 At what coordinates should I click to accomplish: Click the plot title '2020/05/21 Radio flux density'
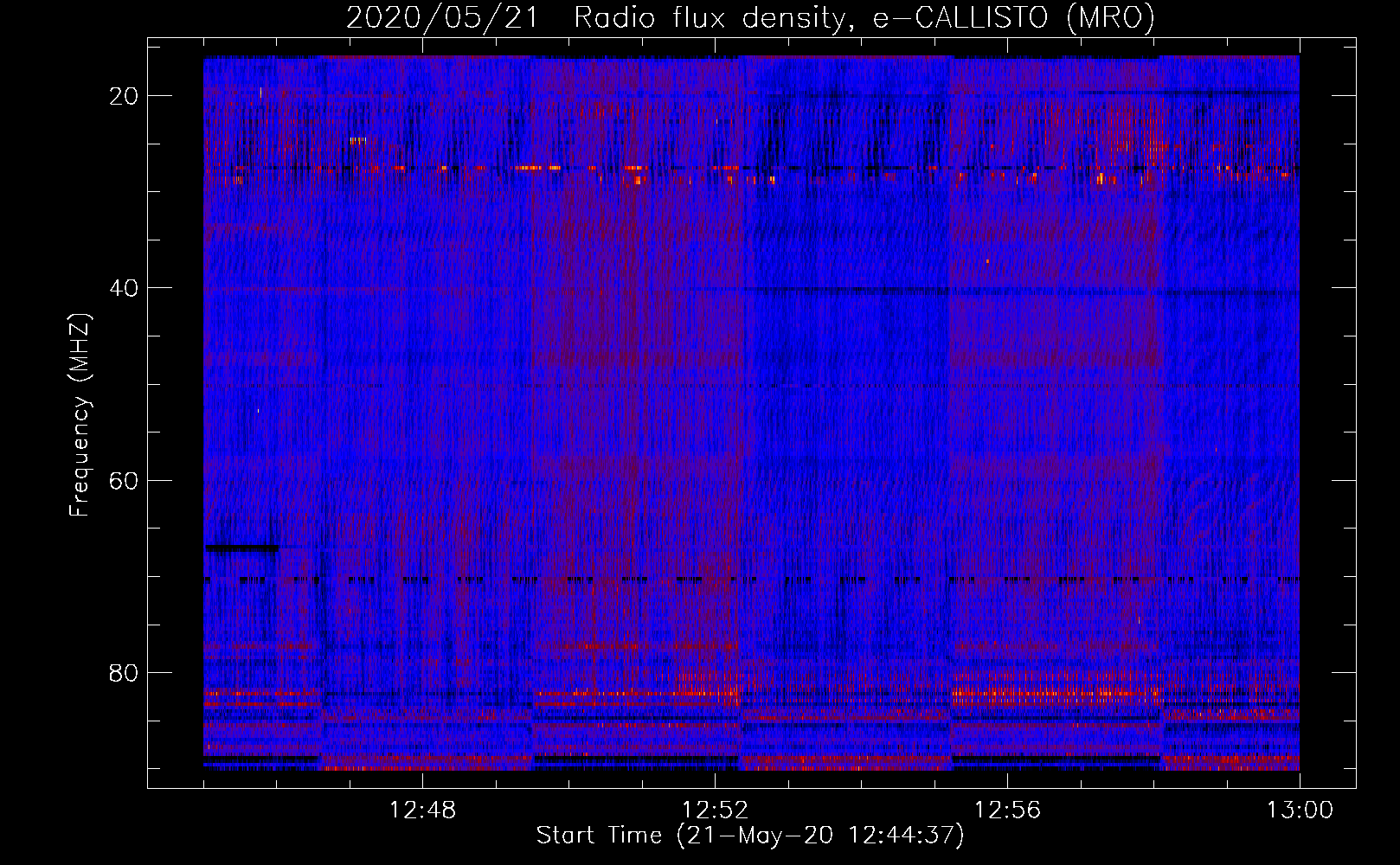coord(594,17)
